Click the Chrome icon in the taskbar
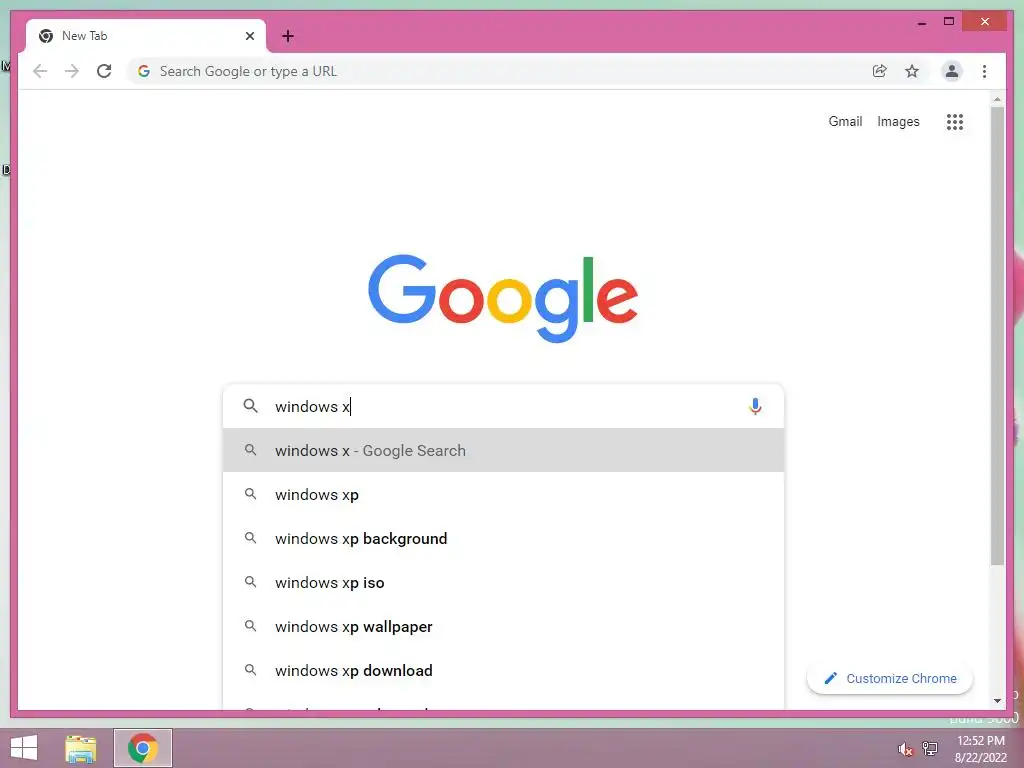 click(143, 748)
